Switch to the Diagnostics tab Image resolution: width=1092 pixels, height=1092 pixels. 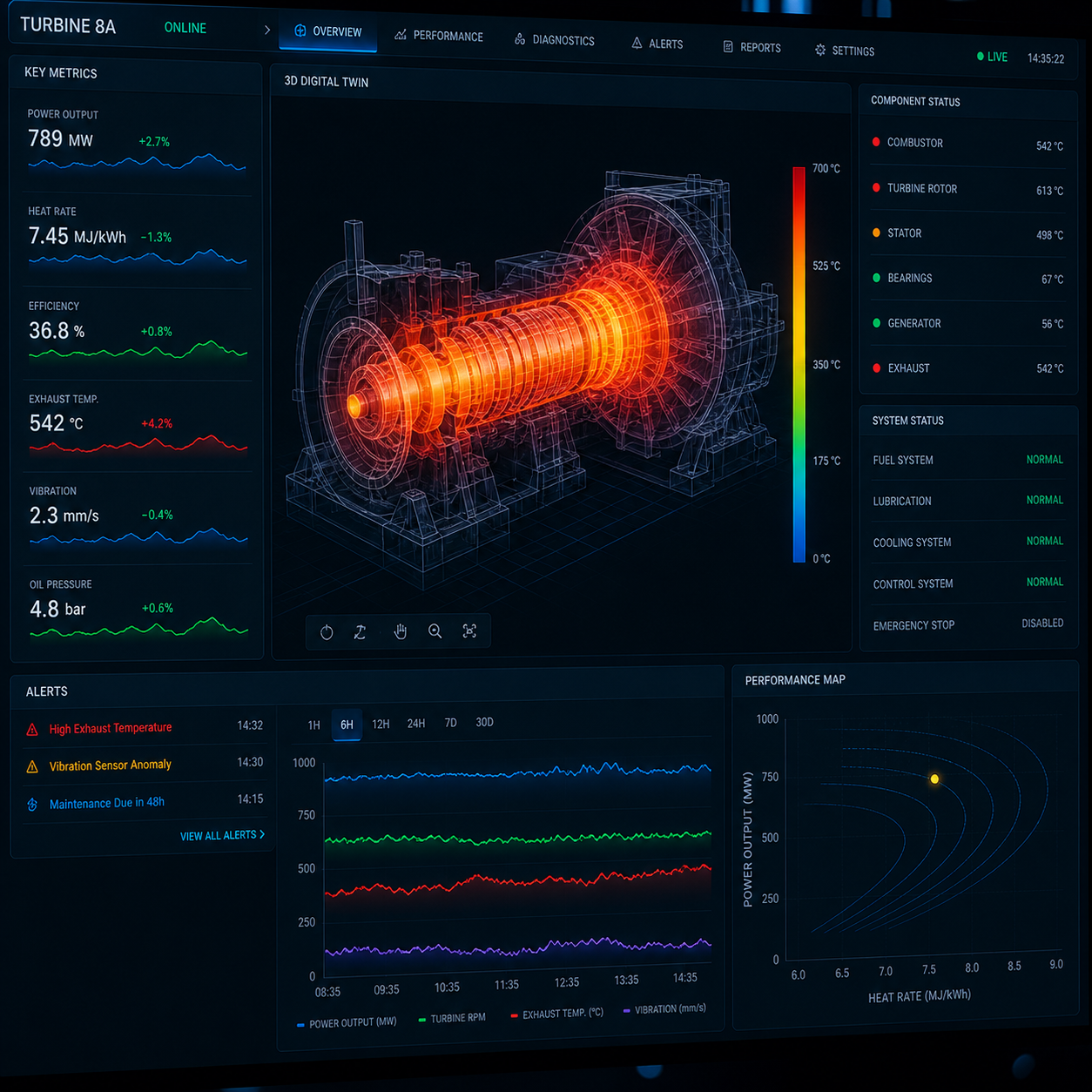[x=555, y=40]
